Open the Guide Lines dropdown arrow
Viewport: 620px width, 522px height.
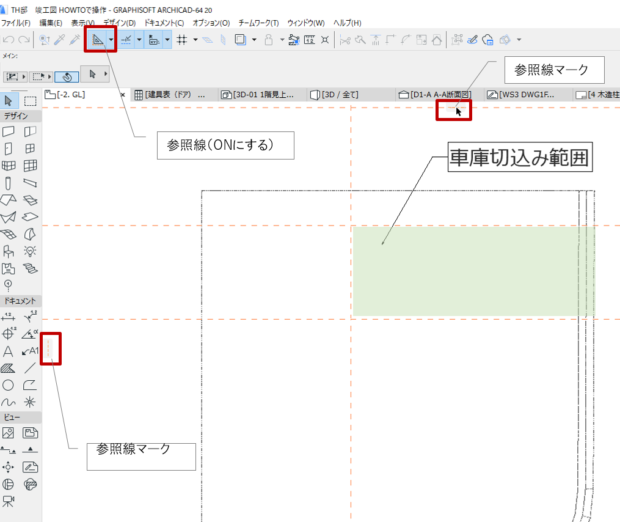coord(111,40)
